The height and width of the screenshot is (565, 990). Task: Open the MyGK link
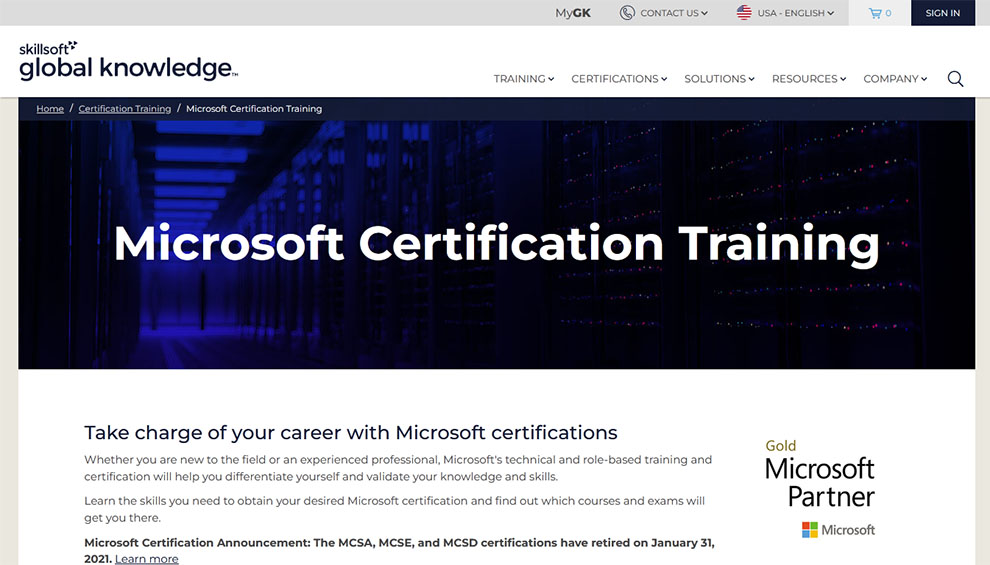(x=573, y=13)
